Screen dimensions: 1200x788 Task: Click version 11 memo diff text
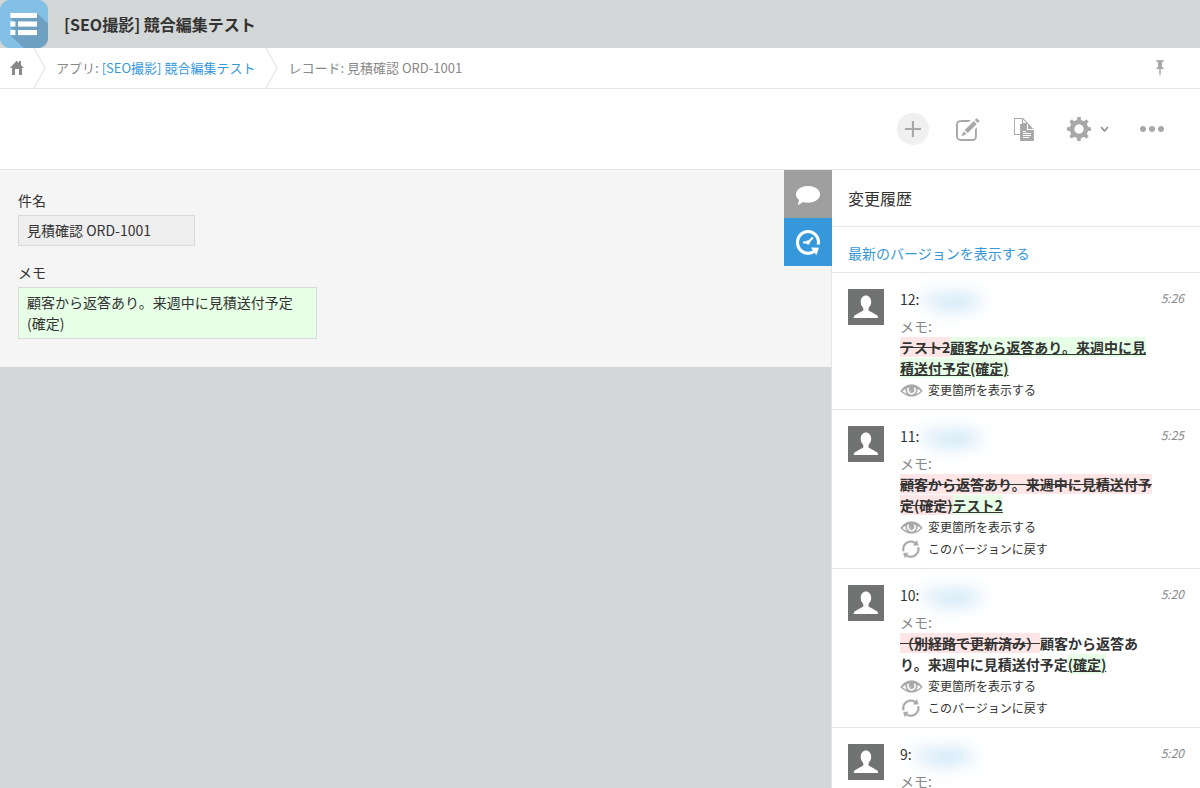point(1026,495)
